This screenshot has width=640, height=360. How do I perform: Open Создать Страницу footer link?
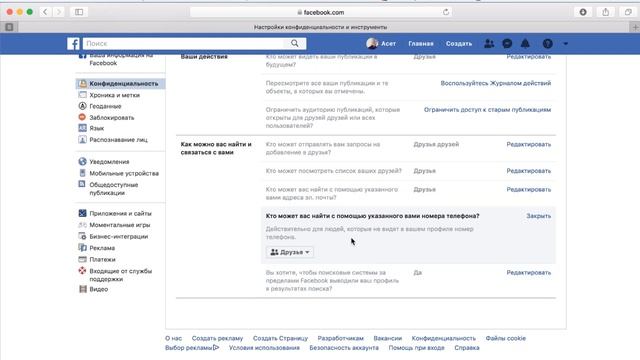280,338
